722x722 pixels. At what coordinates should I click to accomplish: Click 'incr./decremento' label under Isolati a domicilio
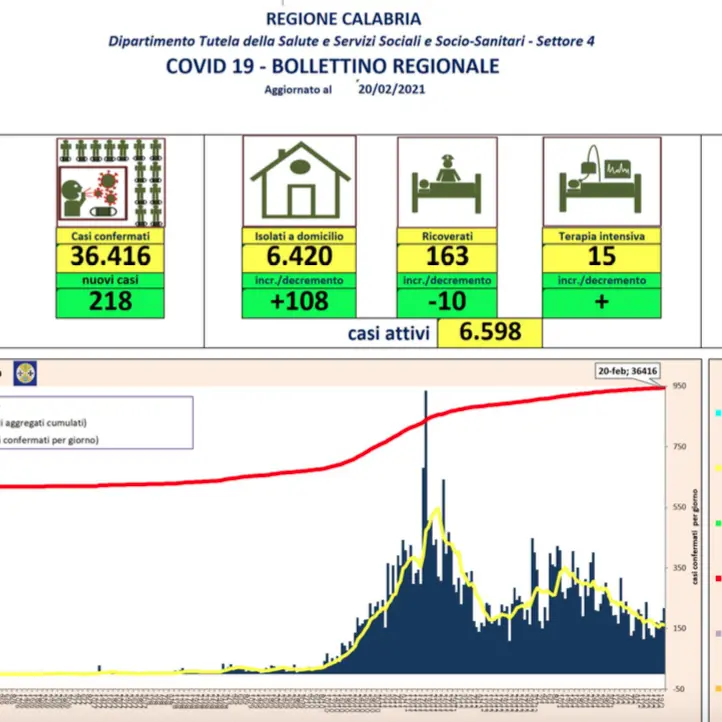click(x=299, y=280)
